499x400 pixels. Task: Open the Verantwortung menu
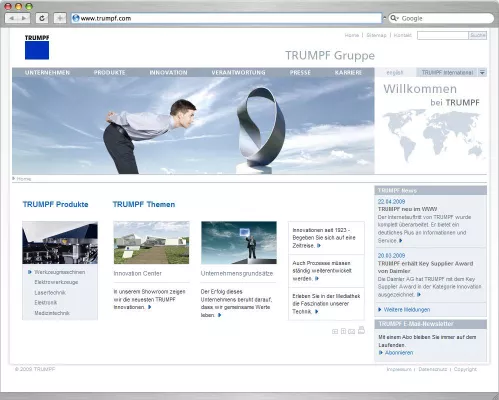238,72
